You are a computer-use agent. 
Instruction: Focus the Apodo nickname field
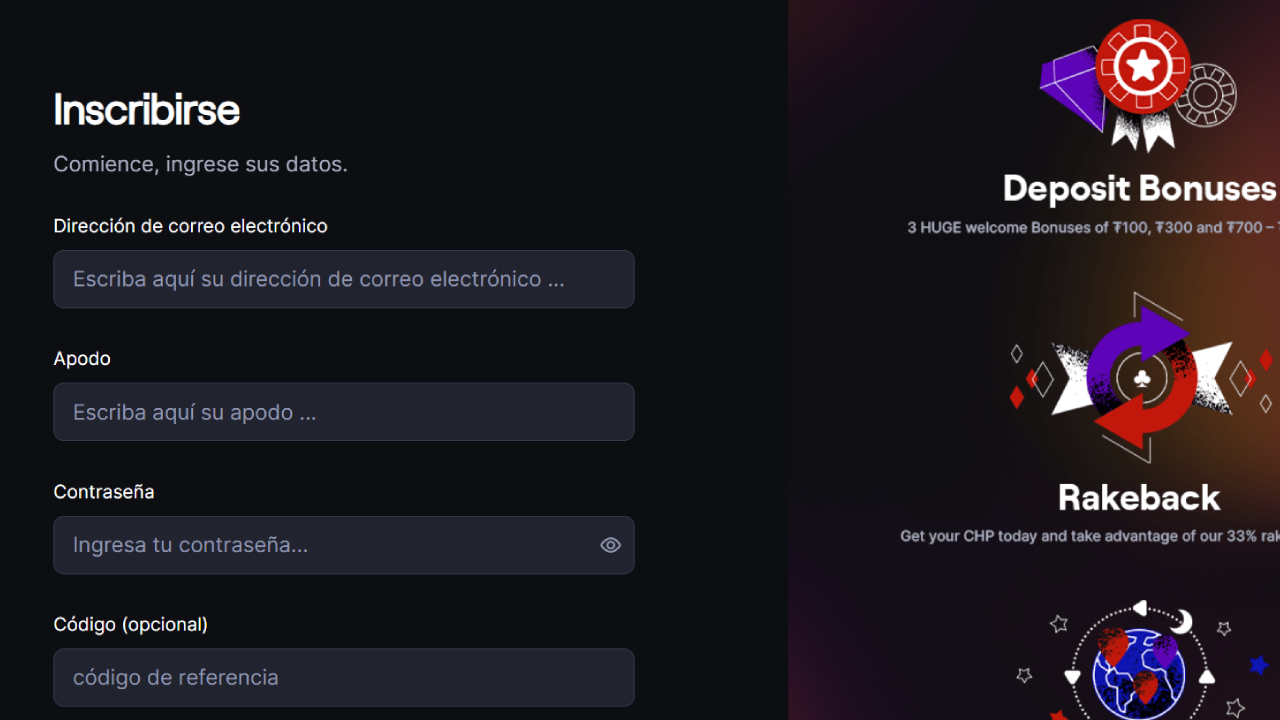click(x=344, y=412)
